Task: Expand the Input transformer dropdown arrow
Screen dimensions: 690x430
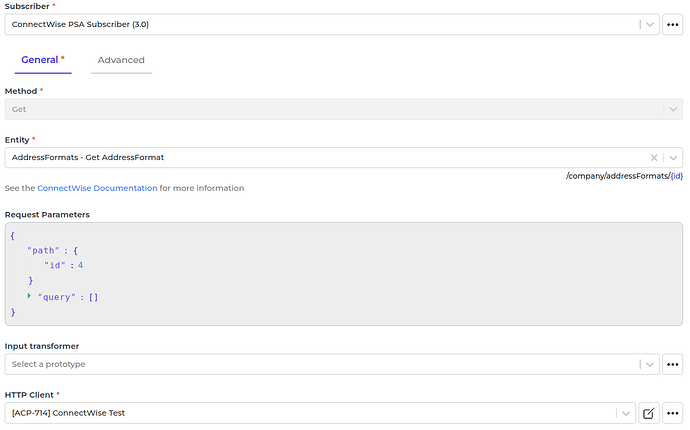Action: click(x=650, y=364)
